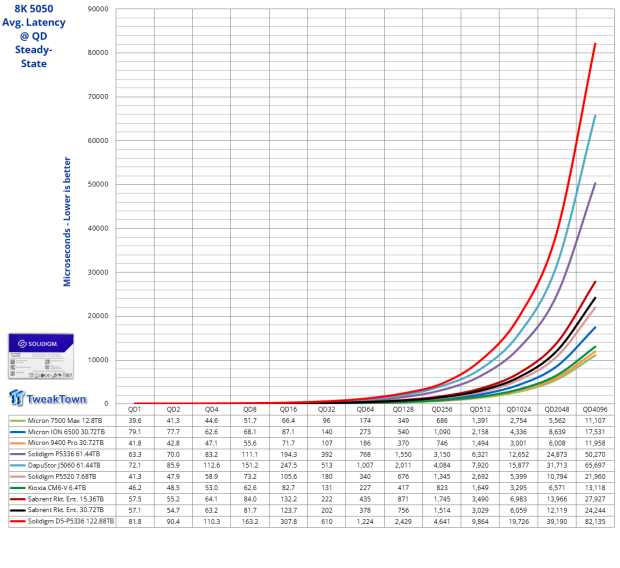The image size is (620, 568).
Task: Click the 1,007 DapuStor QD64 value
Action: point(365,466)
